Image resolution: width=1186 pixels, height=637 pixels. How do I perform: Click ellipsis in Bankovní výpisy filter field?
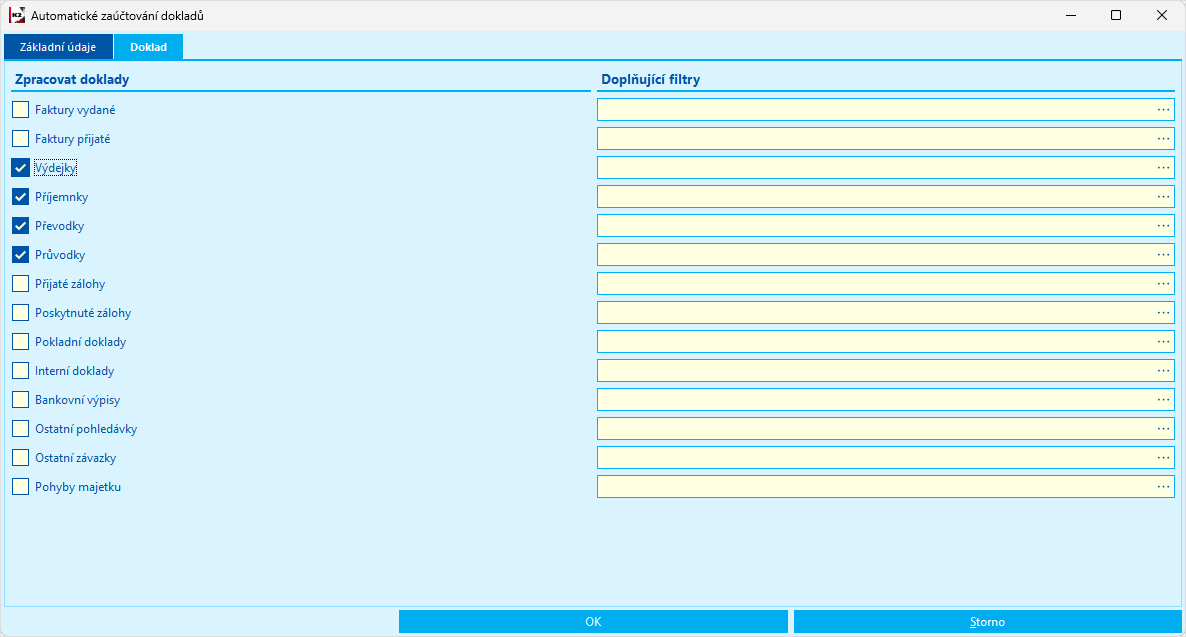coord(1163,399)
